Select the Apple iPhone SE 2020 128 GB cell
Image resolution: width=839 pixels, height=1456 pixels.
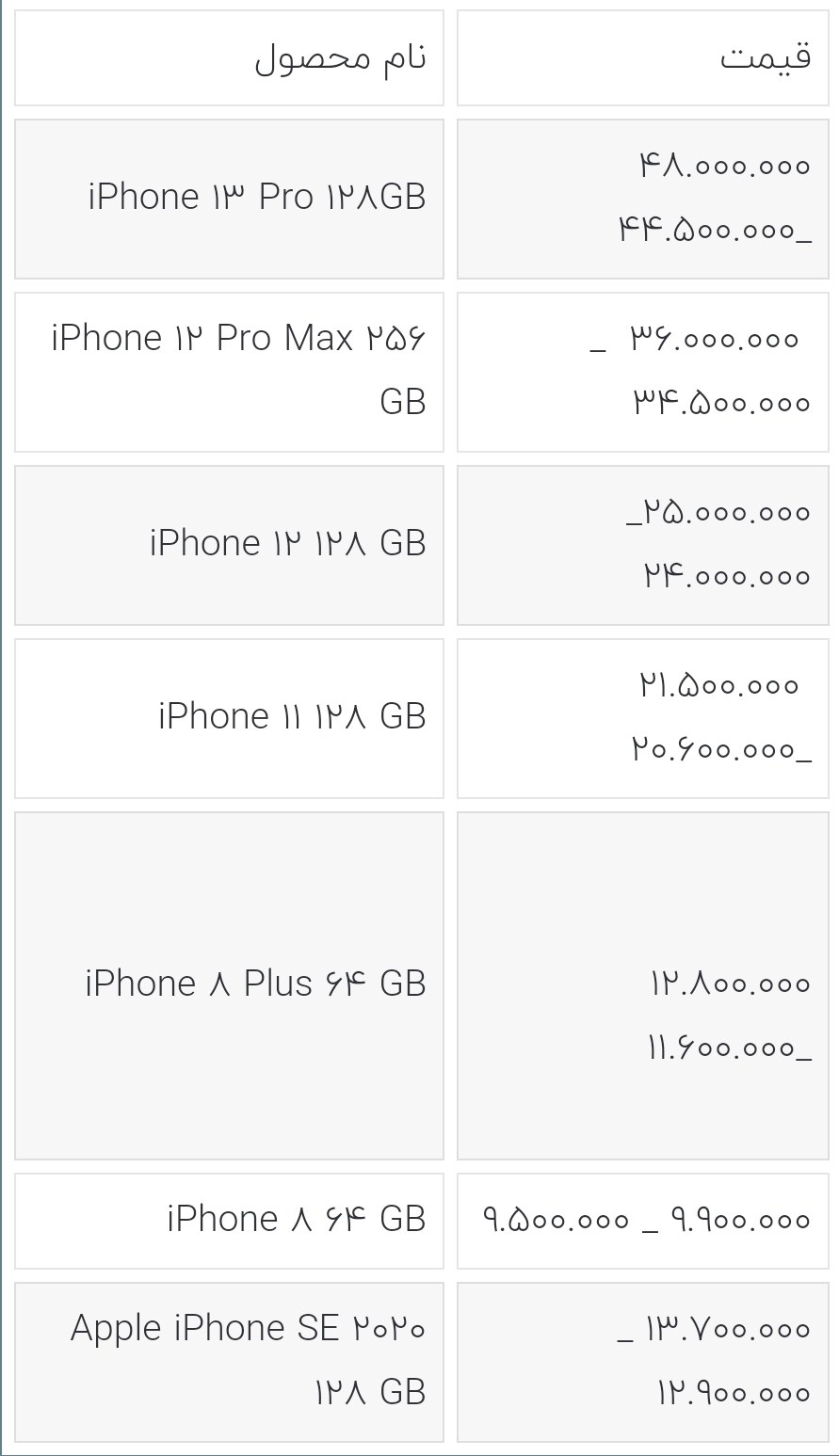[229, 1361]
